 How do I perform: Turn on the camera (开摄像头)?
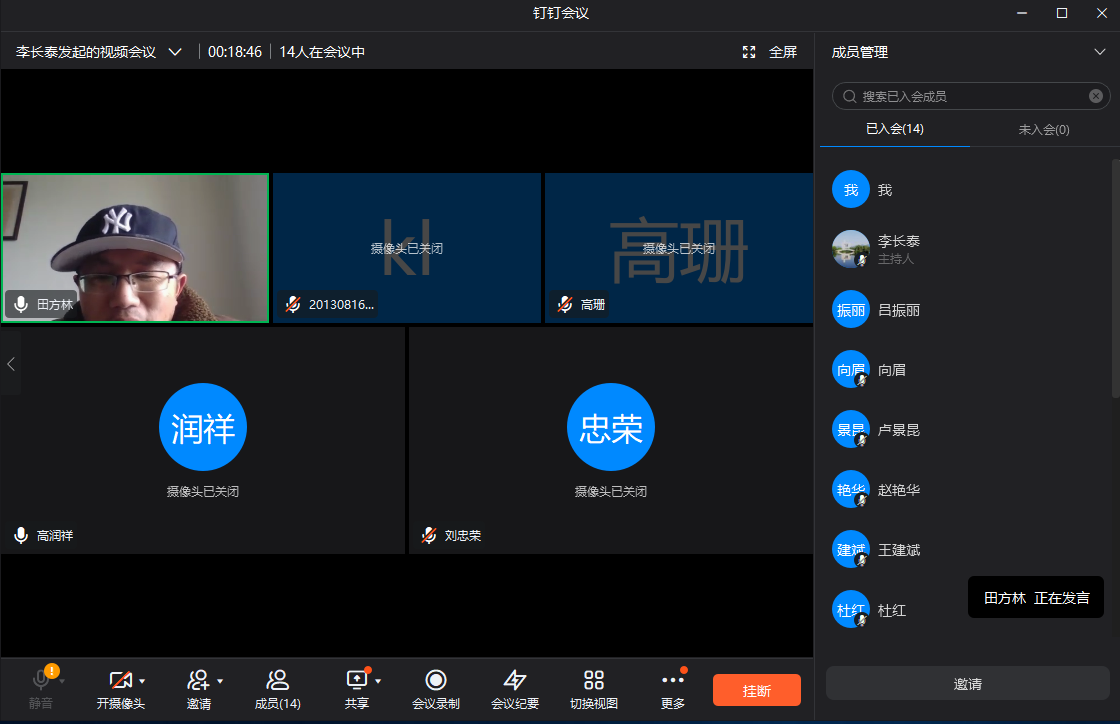[120, 681]
